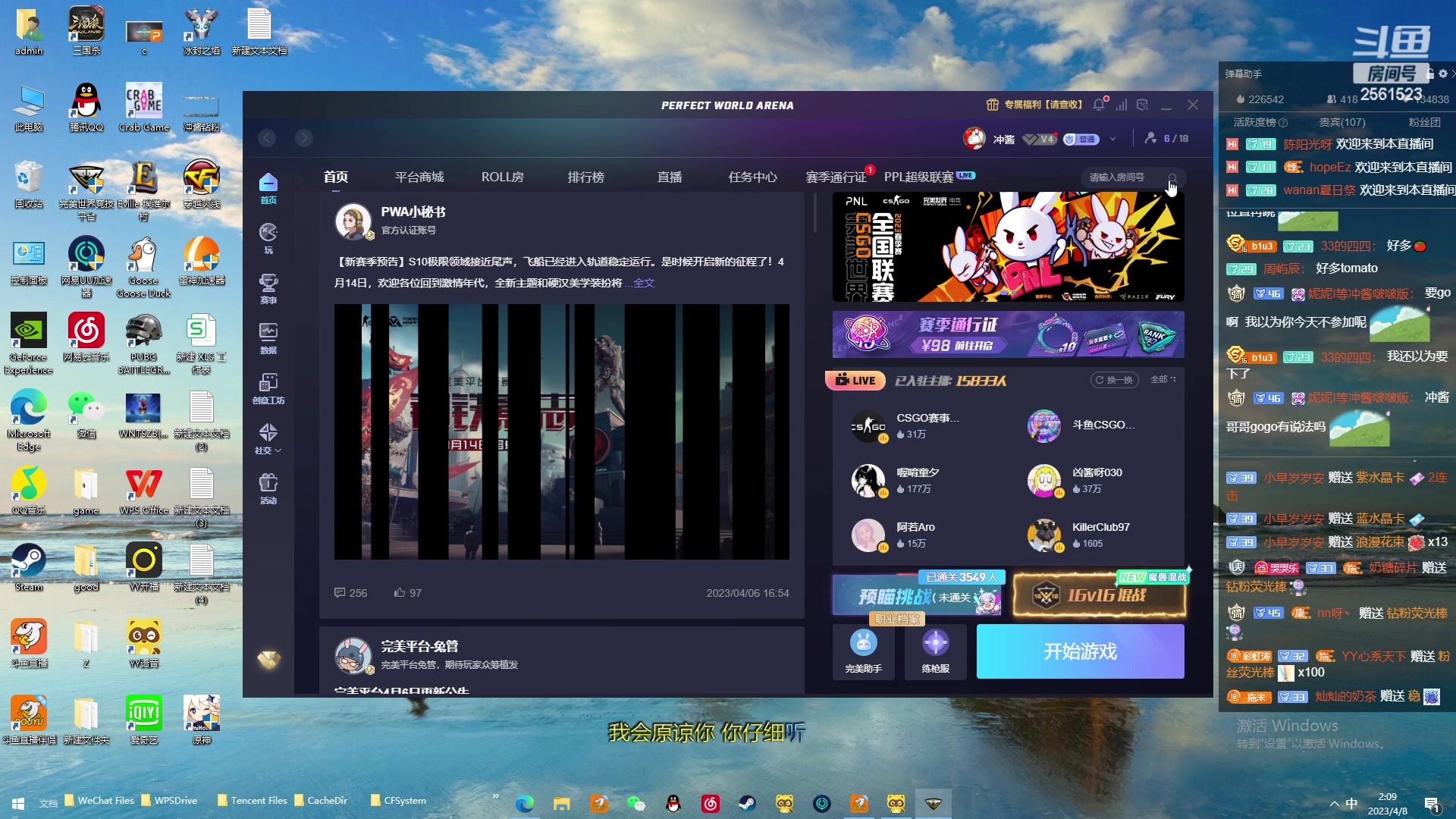Click the 换一换 refresh streamers button
Viewport: 1456px width, 819px height.
click(x=1116, y=380)
